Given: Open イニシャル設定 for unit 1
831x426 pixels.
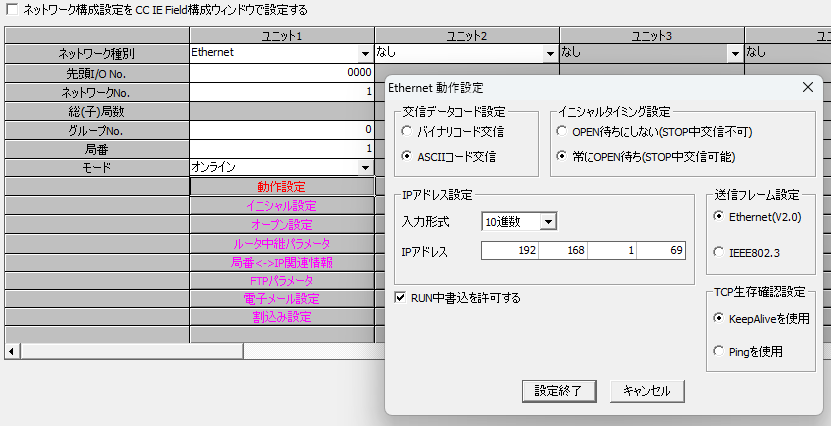Looking at the screenshot, I should coord(281,205).
